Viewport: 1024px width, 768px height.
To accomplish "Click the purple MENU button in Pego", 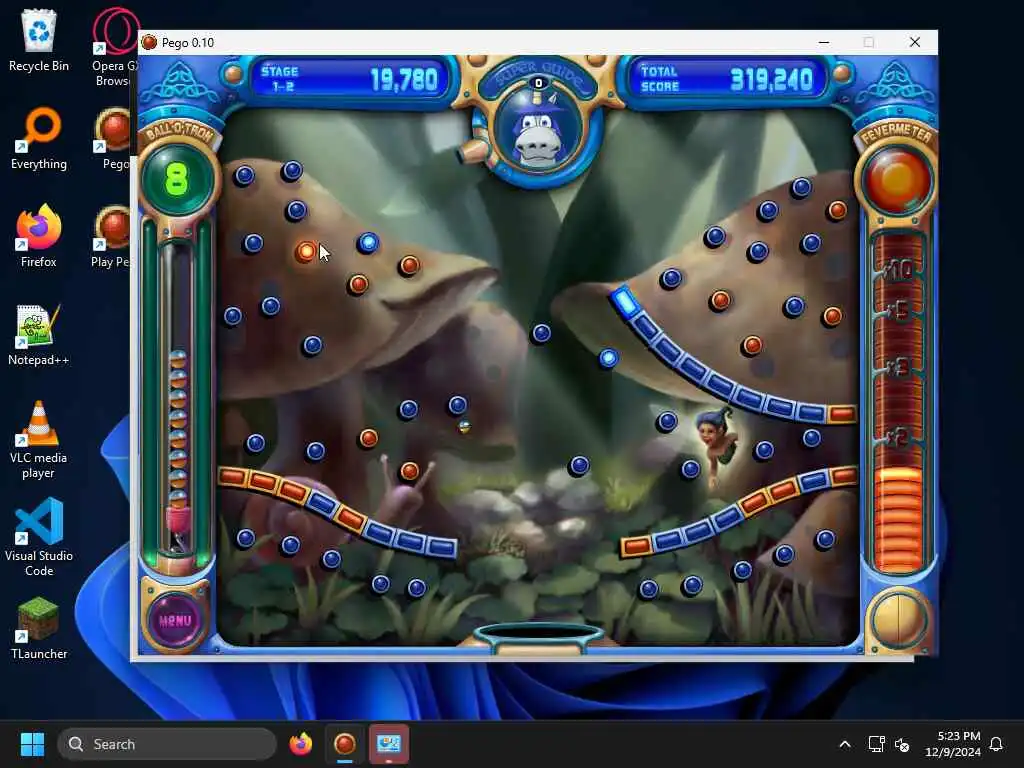I will click(x=175, y=619).
